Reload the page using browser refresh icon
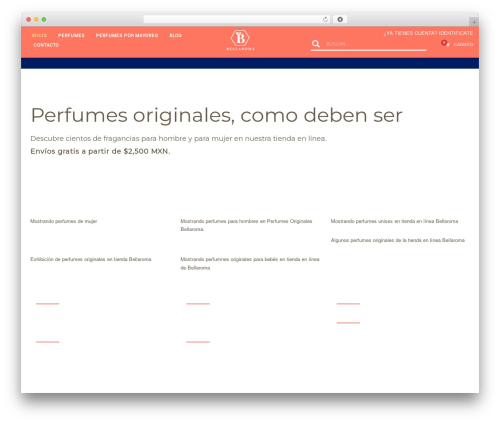 tap(325, 19)
